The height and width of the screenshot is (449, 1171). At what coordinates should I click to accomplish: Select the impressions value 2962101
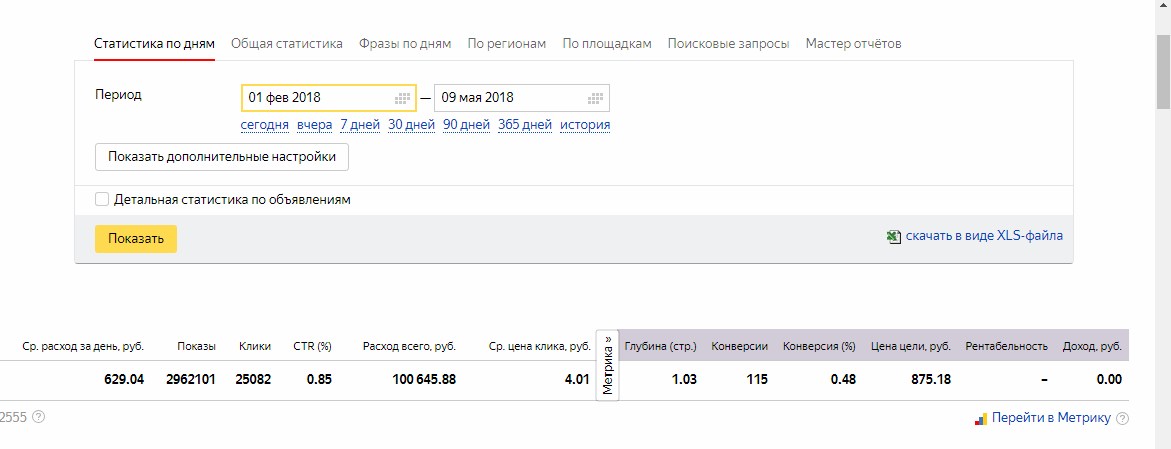click(191, 380)
